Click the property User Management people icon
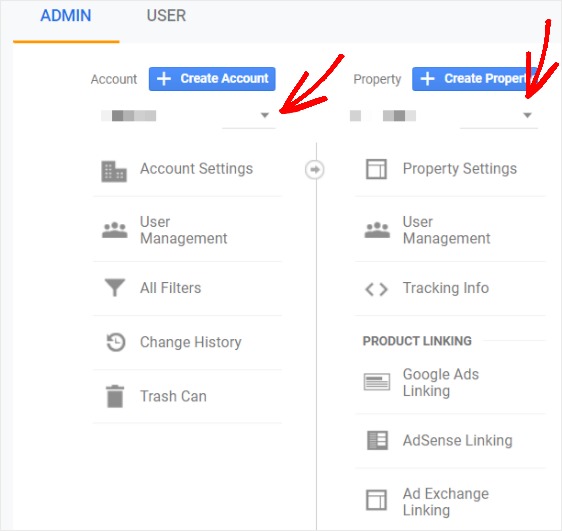The height and width of the screenshot is (531, 562). tap(377, 230)
